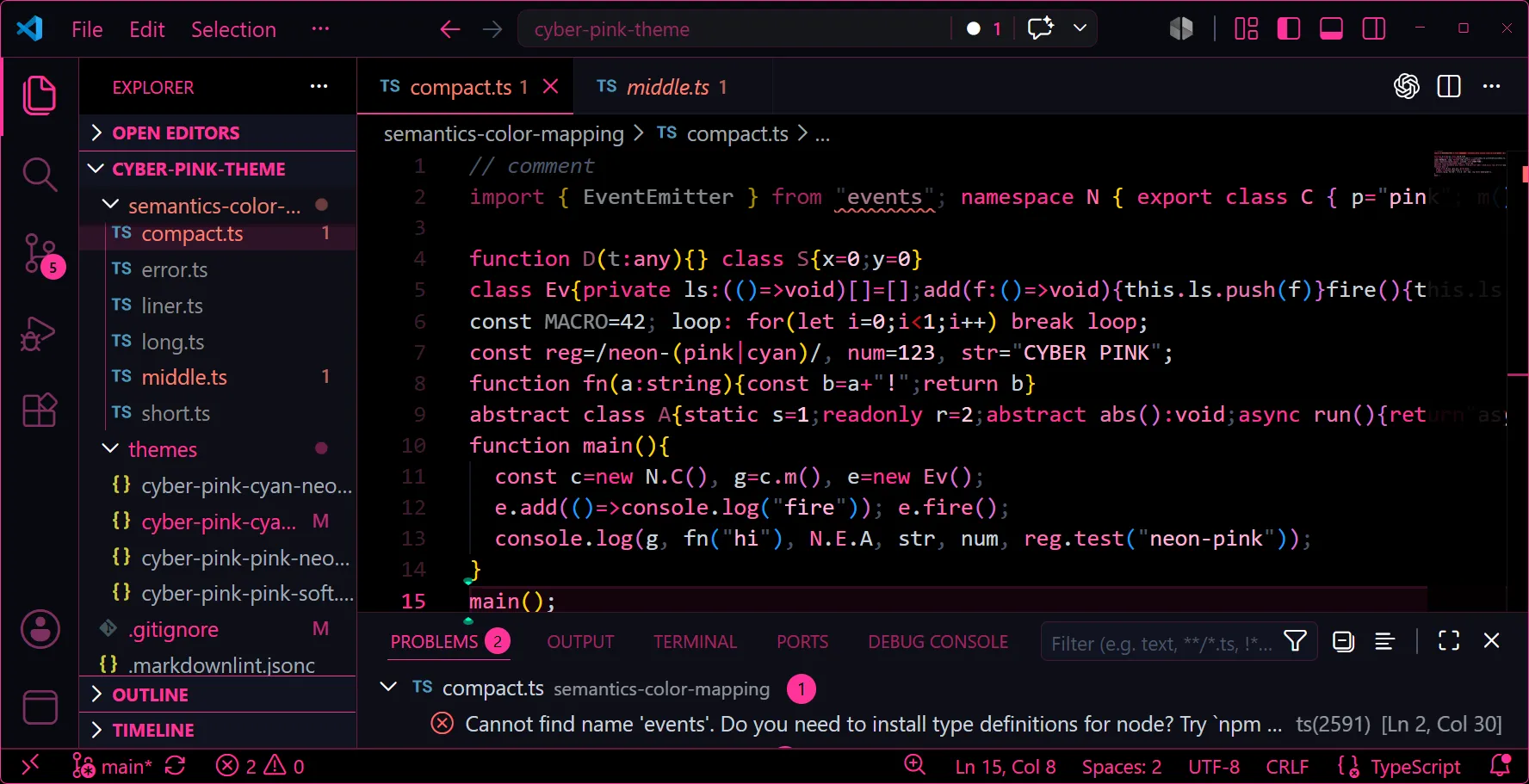Open the Copilot chat icon in title bar
The image size is (1529, 784).
click(1041, 28)
